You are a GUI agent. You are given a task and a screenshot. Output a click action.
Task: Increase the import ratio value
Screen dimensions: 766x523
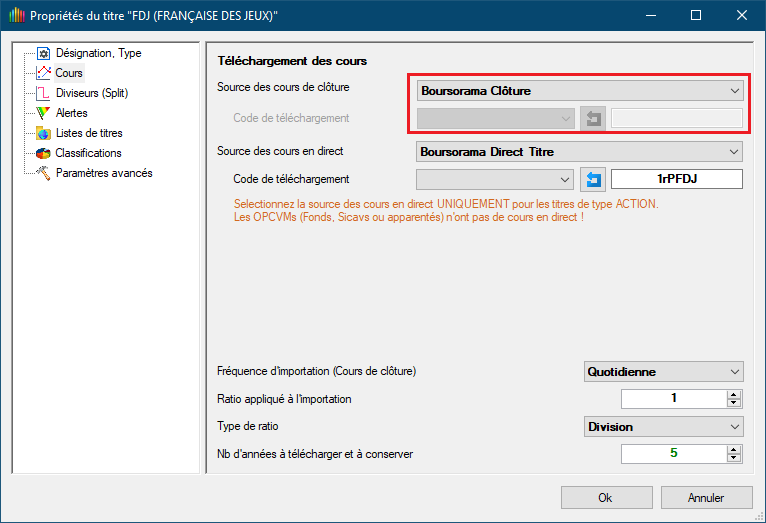tap(734, 395)
